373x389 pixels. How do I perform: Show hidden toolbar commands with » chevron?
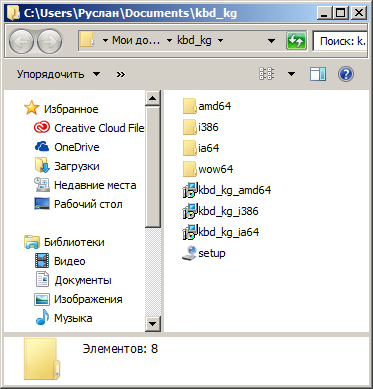(121, 74)
